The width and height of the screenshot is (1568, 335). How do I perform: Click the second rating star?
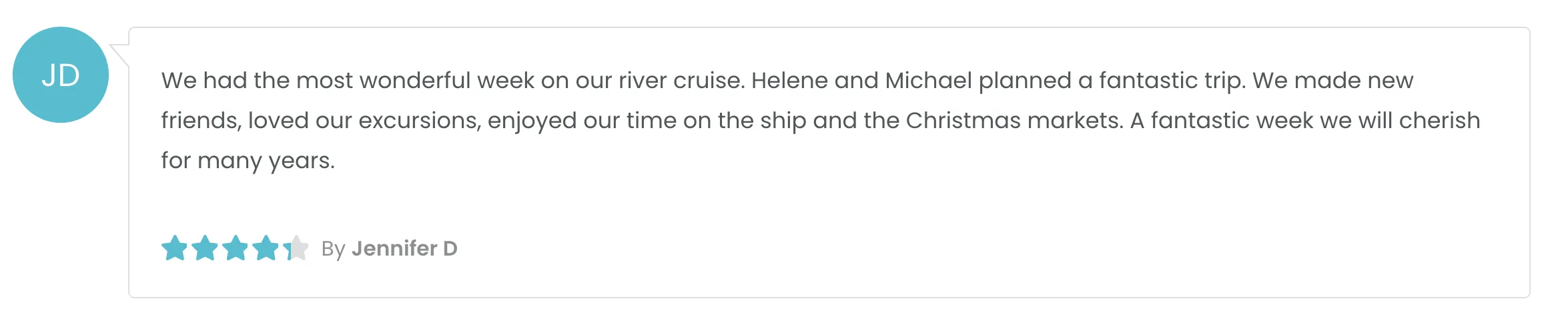(205, 248)
